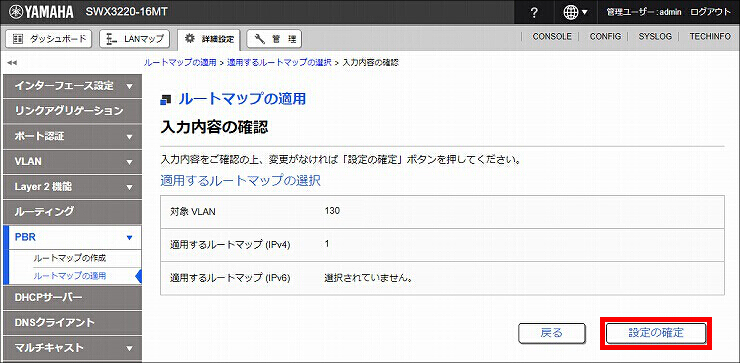740x363 pixels.
Task: Go to 適用するルートマップの選択 breadcrumb link
Action: click(279, 62)
